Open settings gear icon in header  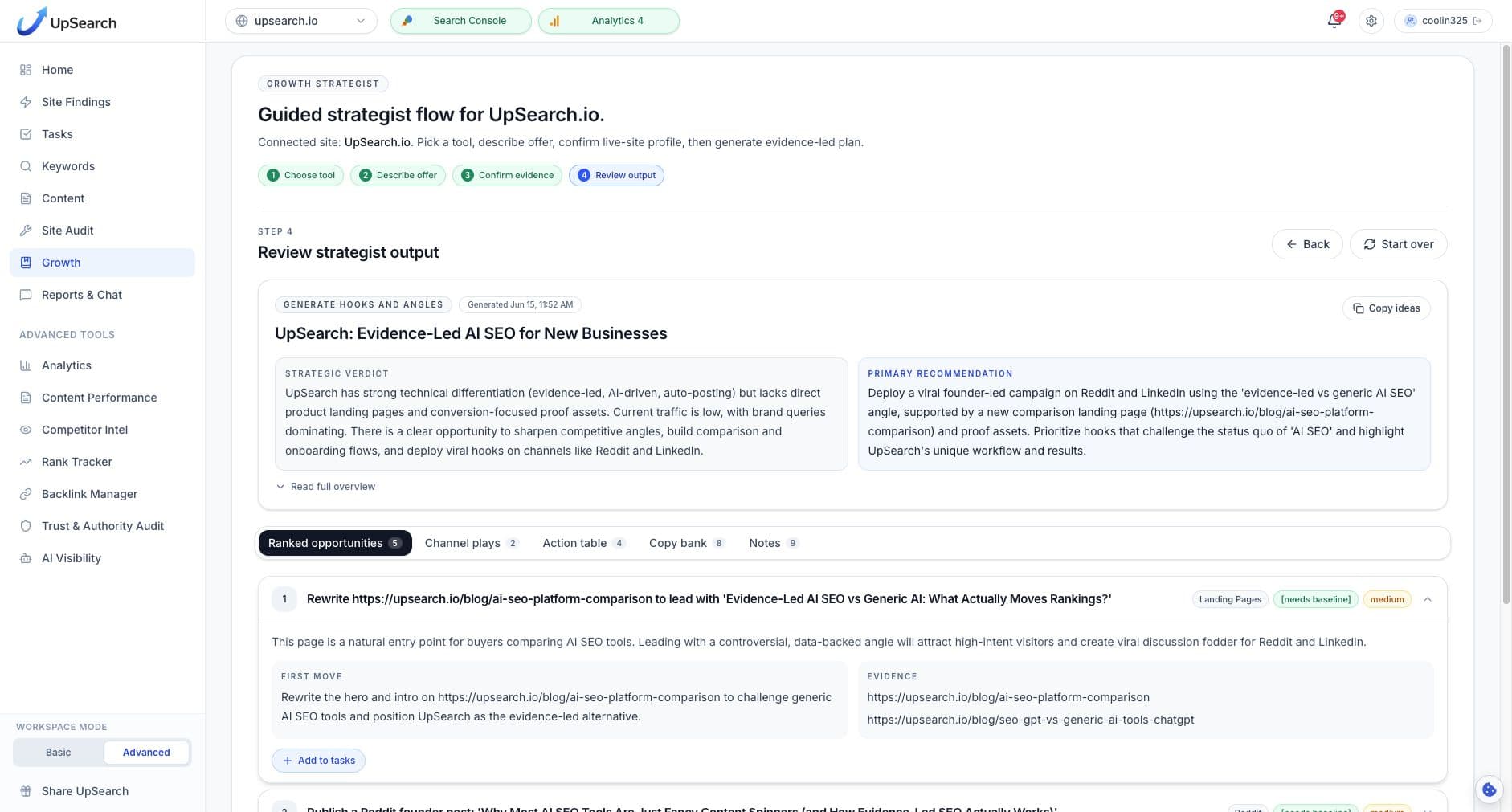1371,21
